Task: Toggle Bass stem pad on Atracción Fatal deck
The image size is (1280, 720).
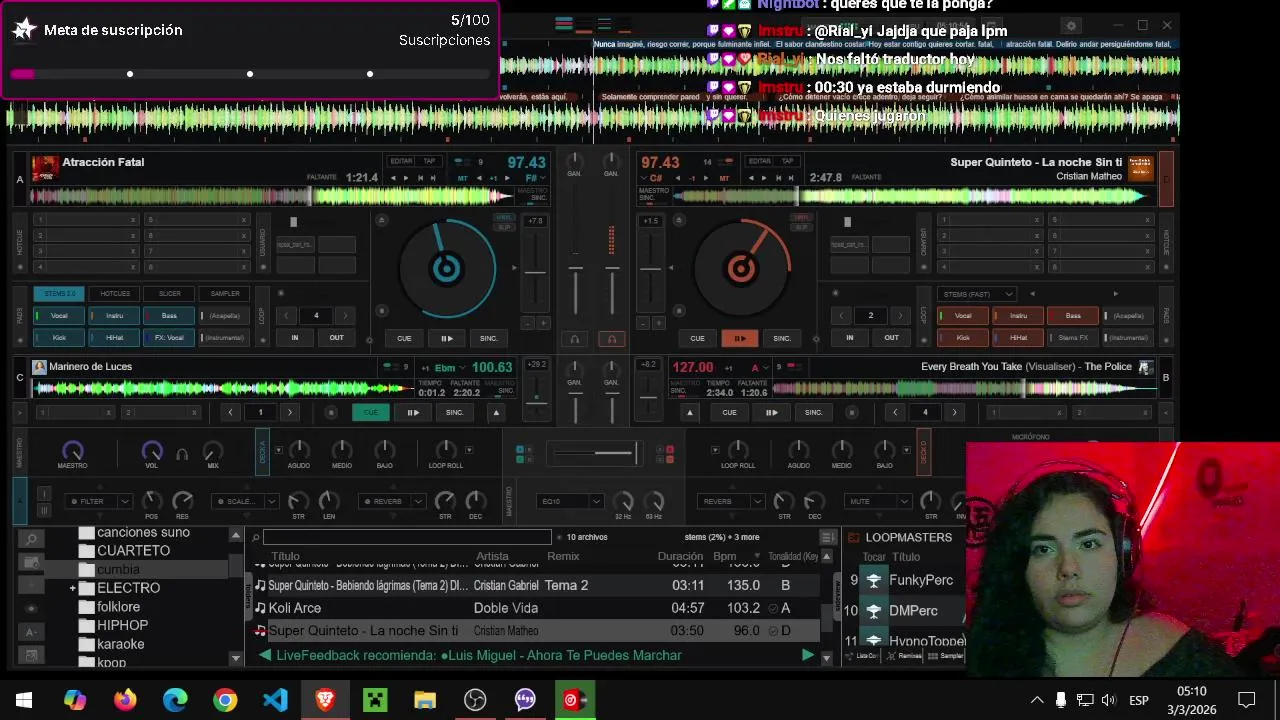Action: (x=169, y=316)
